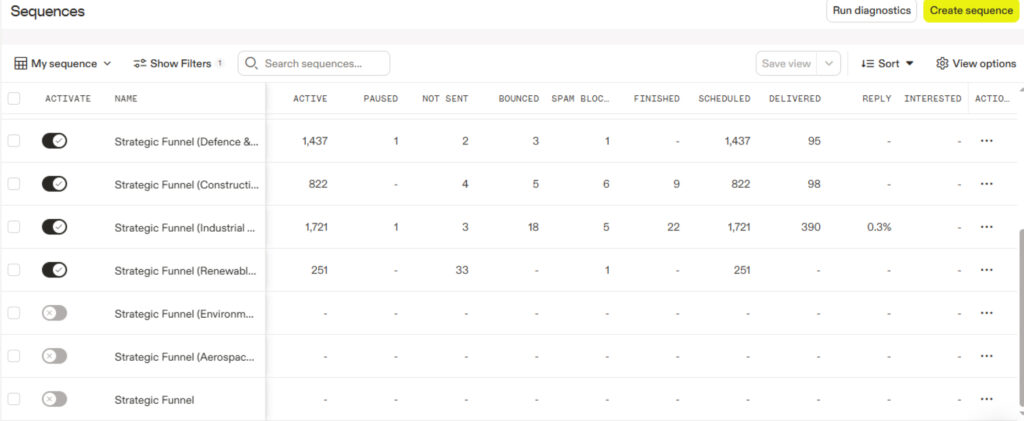This screenshot has height=421, width=1024.
Task: Select checkbox for Defence funnel row
Action: (14, 141)
